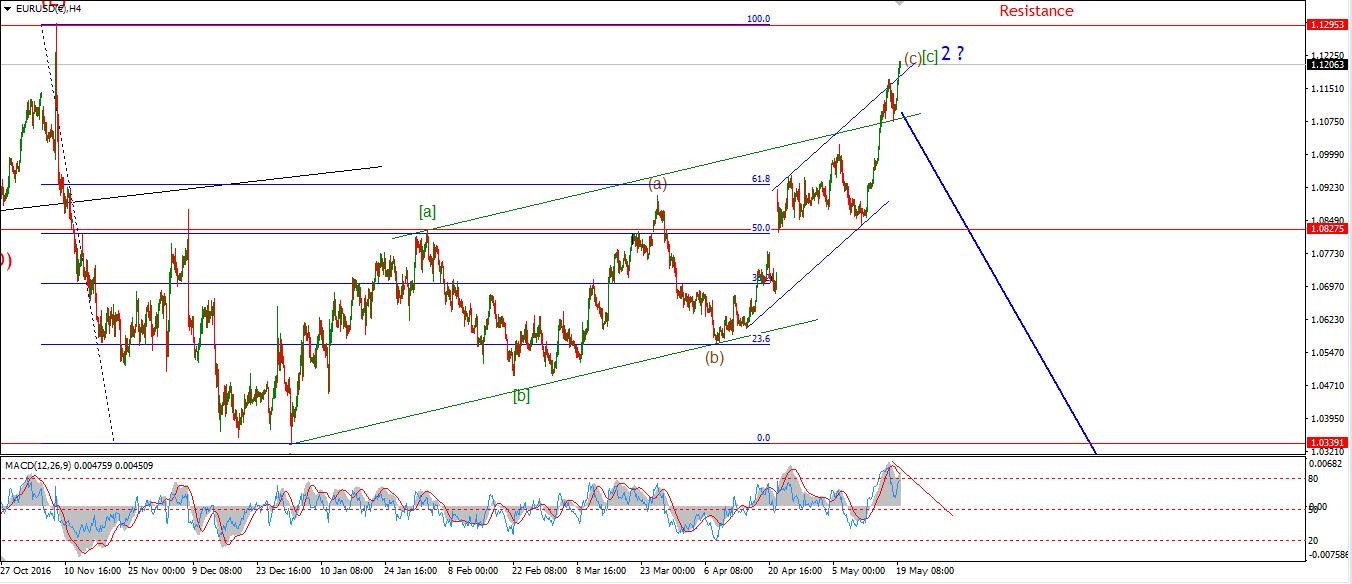Click the 1.12953 resistance price tag
The width and height of the screenshot is (1352, 584).
[1327, 23]
